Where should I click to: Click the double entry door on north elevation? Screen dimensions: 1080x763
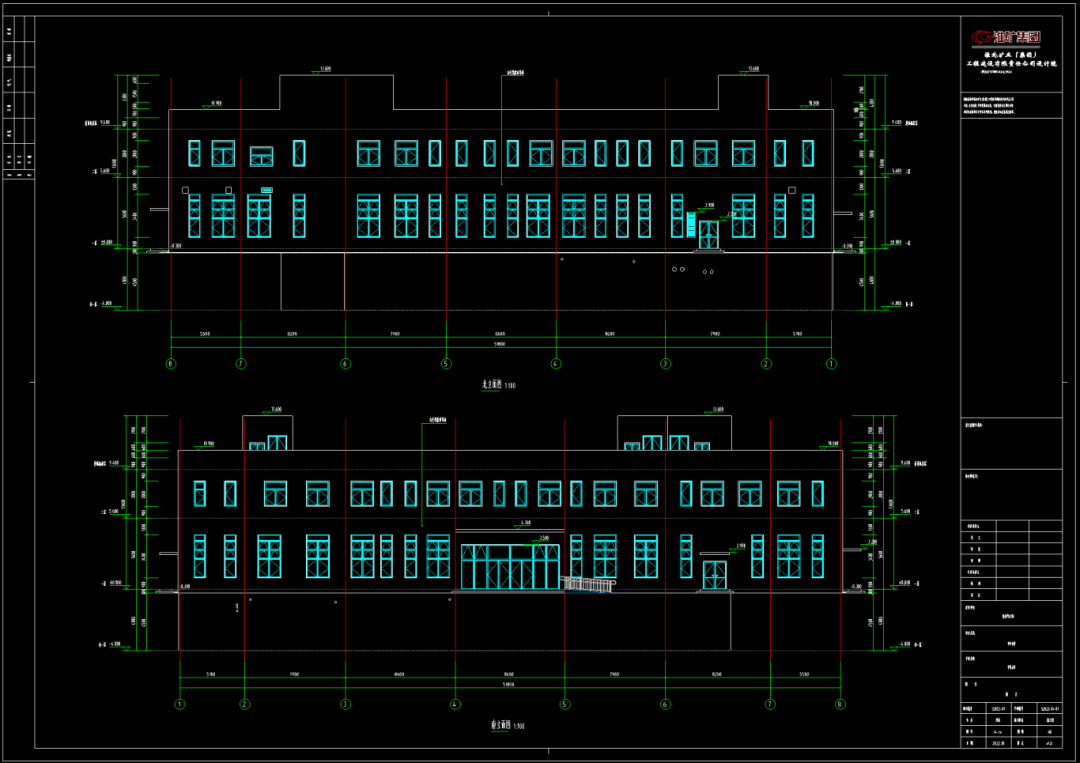(x=708, y=235)
